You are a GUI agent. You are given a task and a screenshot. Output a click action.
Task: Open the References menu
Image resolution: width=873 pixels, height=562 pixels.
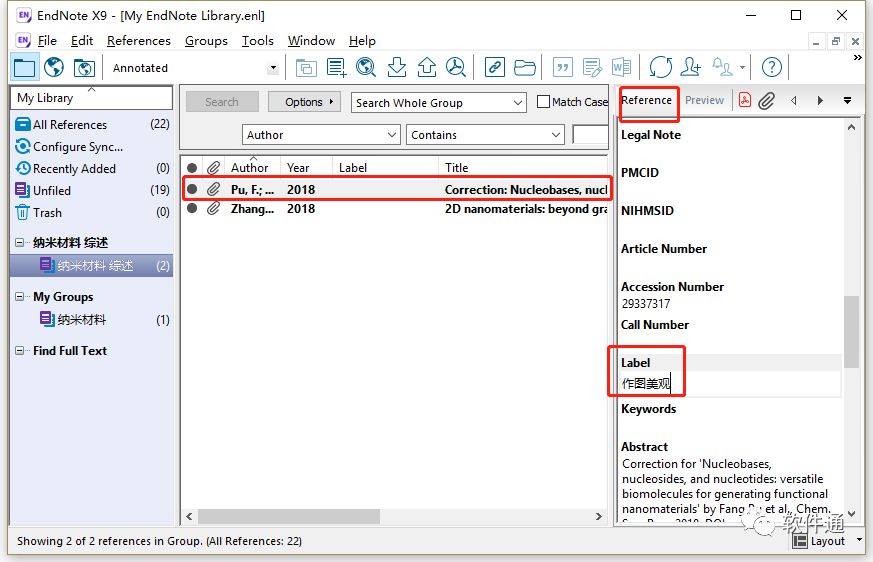[x=138, y=41]
